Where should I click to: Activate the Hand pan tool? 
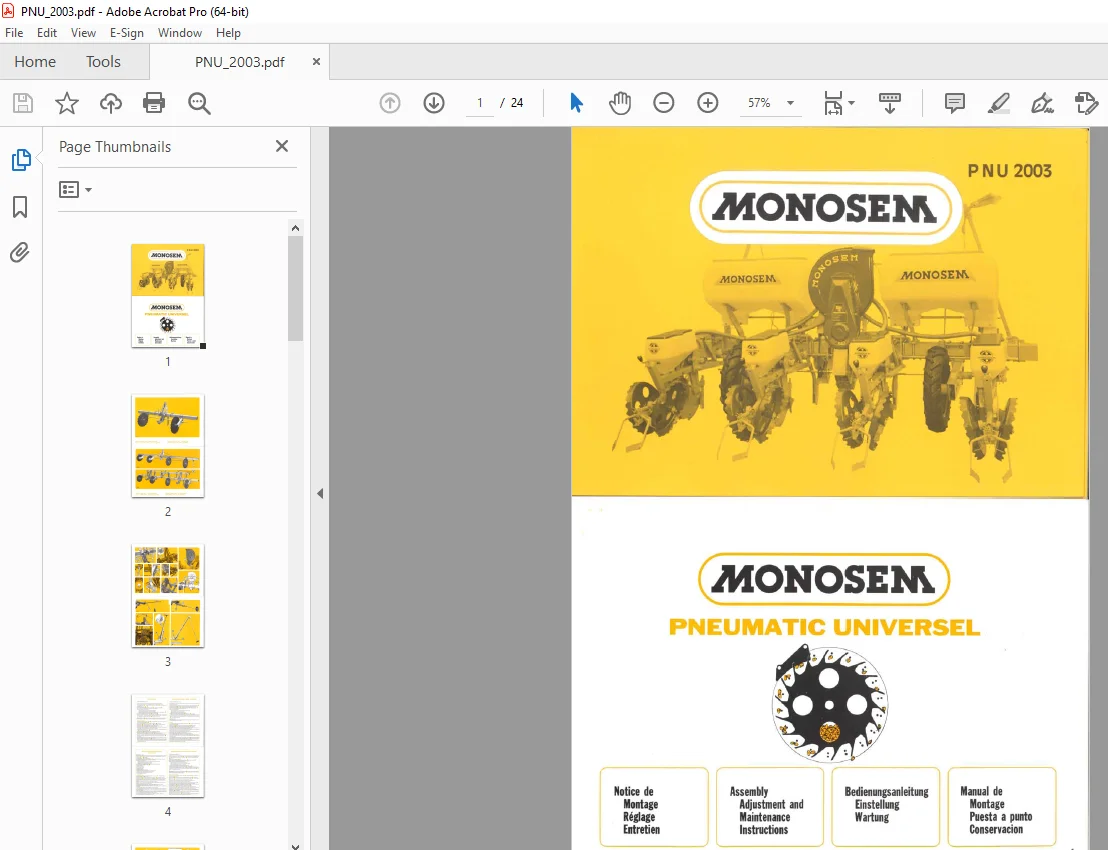(x=620, y=103)
